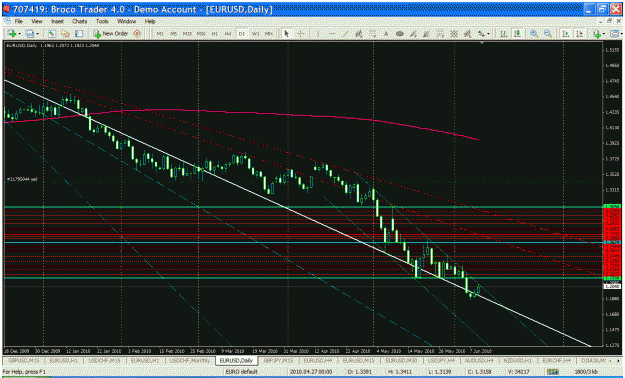Switch chart to MN monthly timeframe

269,34
